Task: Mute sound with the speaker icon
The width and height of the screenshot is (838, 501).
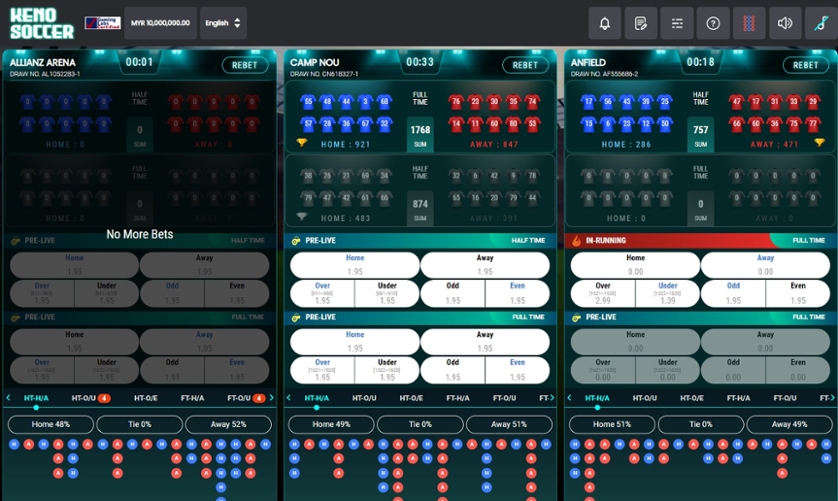Action: (x=785, y=23)
